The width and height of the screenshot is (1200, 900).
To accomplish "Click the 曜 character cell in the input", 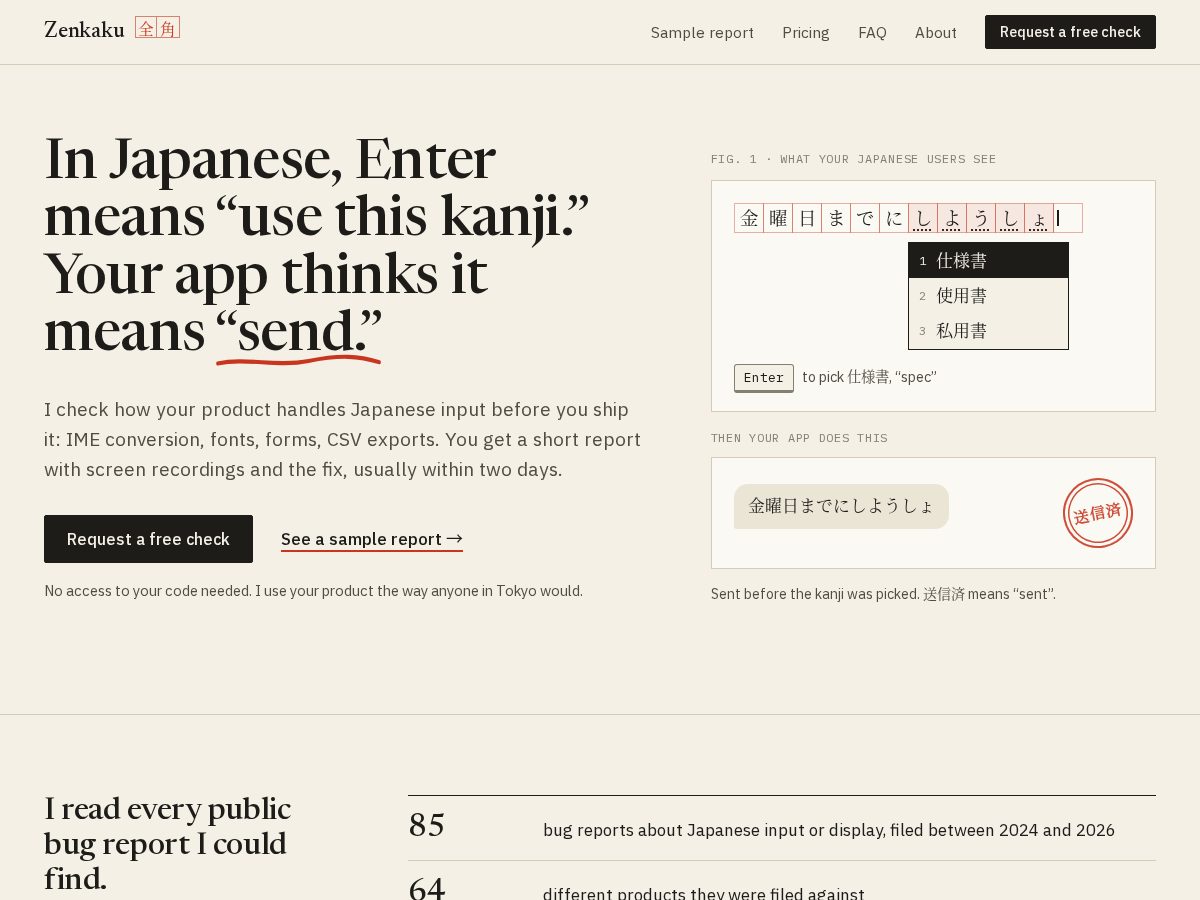I will point(778,218).
